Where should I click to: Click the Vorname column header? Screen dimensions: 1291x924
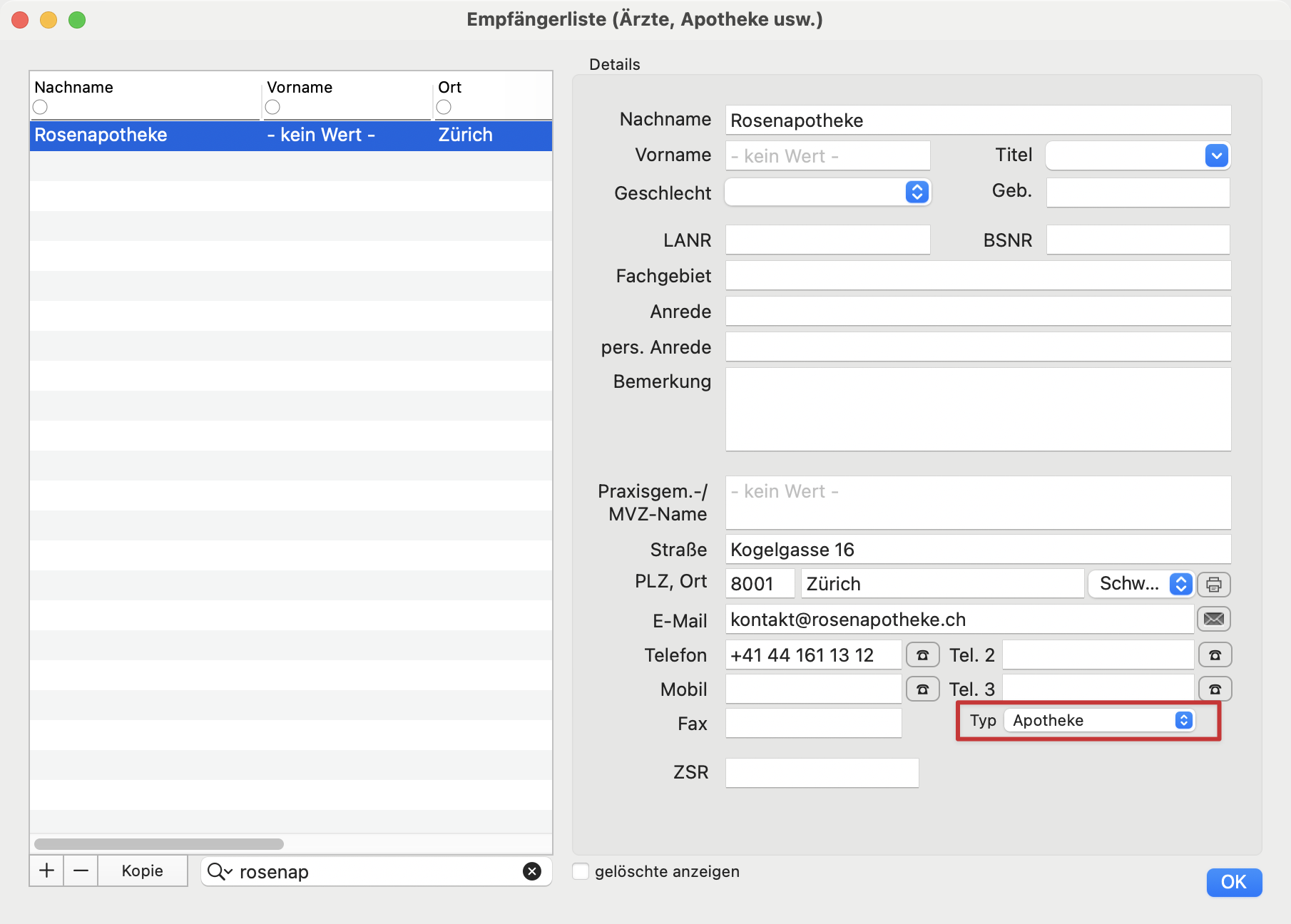[x=300, y=87]
